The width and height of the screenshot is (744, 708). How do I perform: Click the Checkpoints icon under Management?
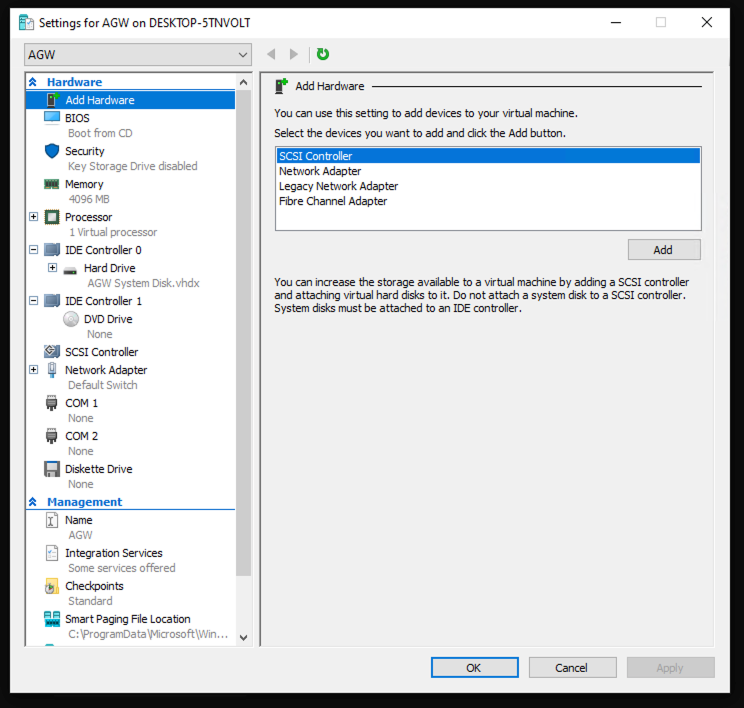52,586
